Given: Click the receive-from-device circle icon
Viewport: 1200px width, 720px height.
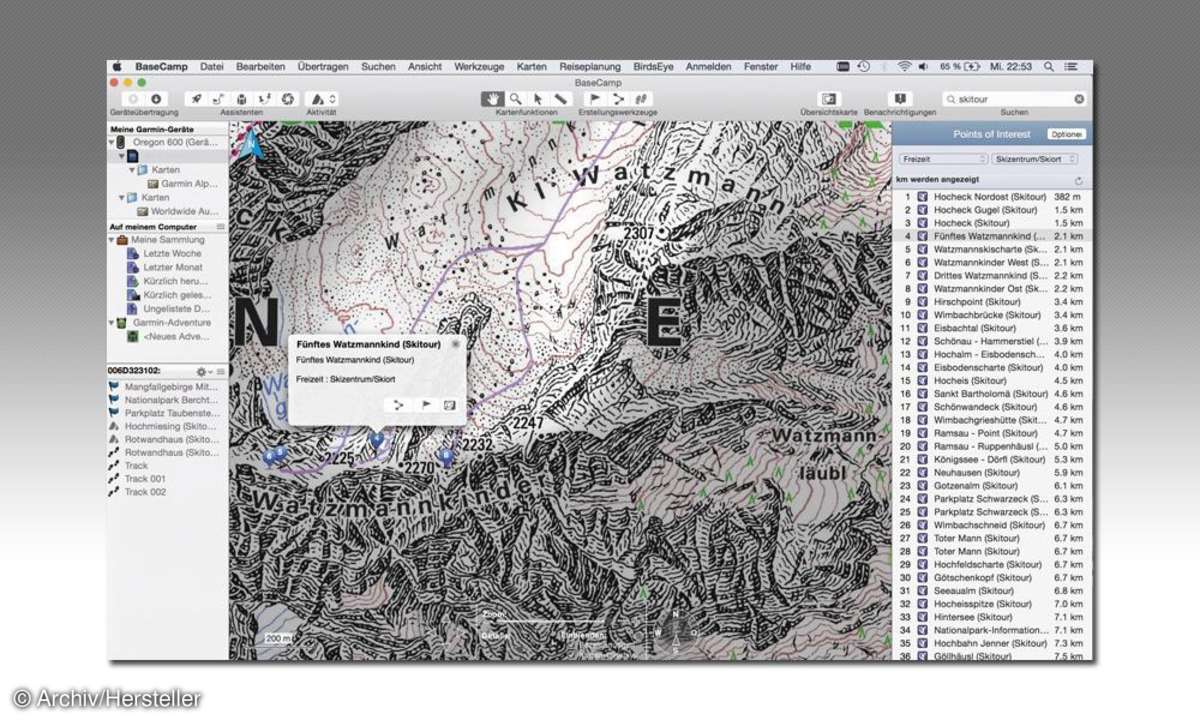Looking at the screenshot, I should pyautogui.click(x=133, y=99).
